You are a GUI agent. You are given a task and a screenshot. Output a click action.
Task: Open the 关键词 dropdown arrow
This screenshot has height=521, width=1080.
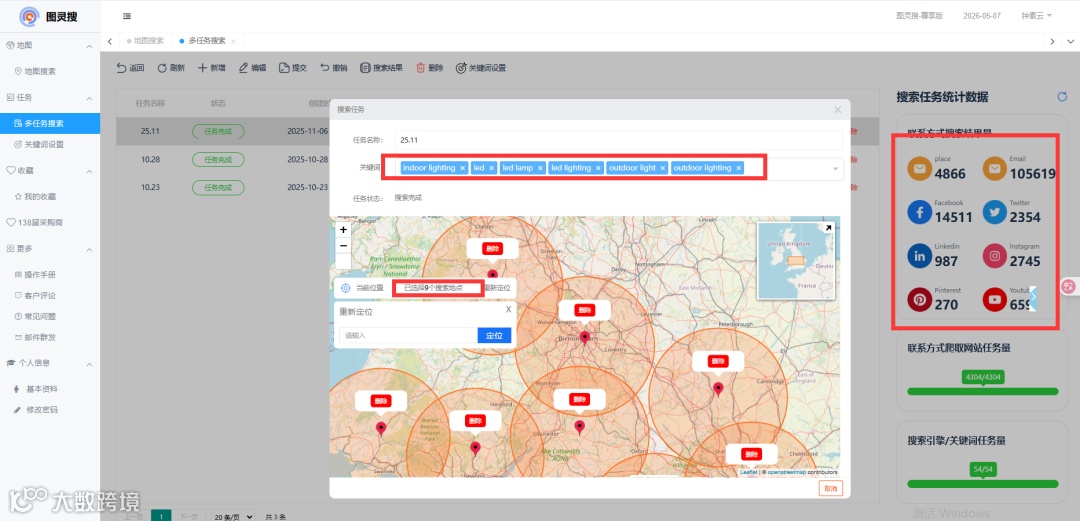pos(835,169)
